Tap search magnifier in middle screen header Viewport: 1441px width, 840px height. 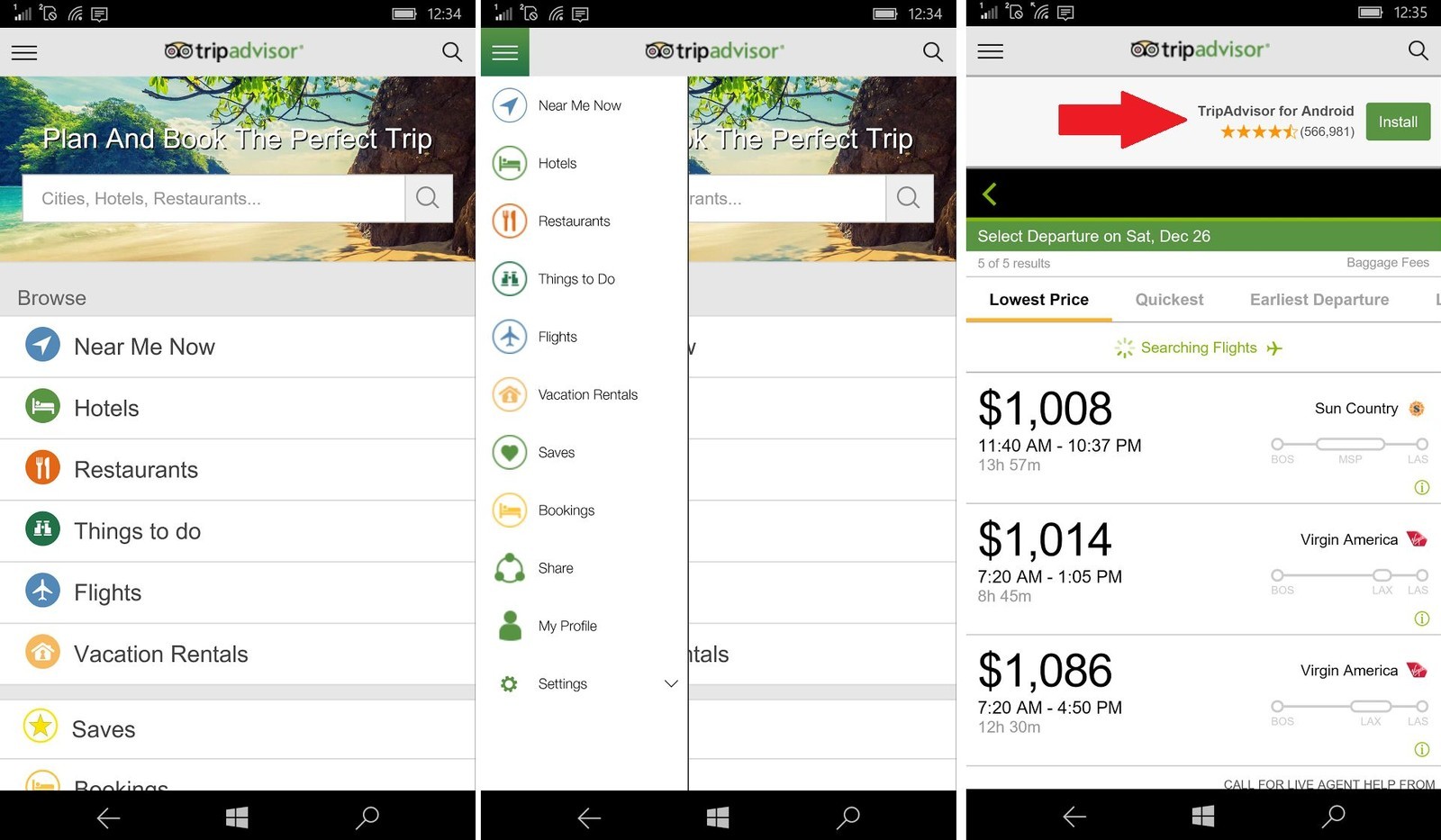[x=933, y=52]
